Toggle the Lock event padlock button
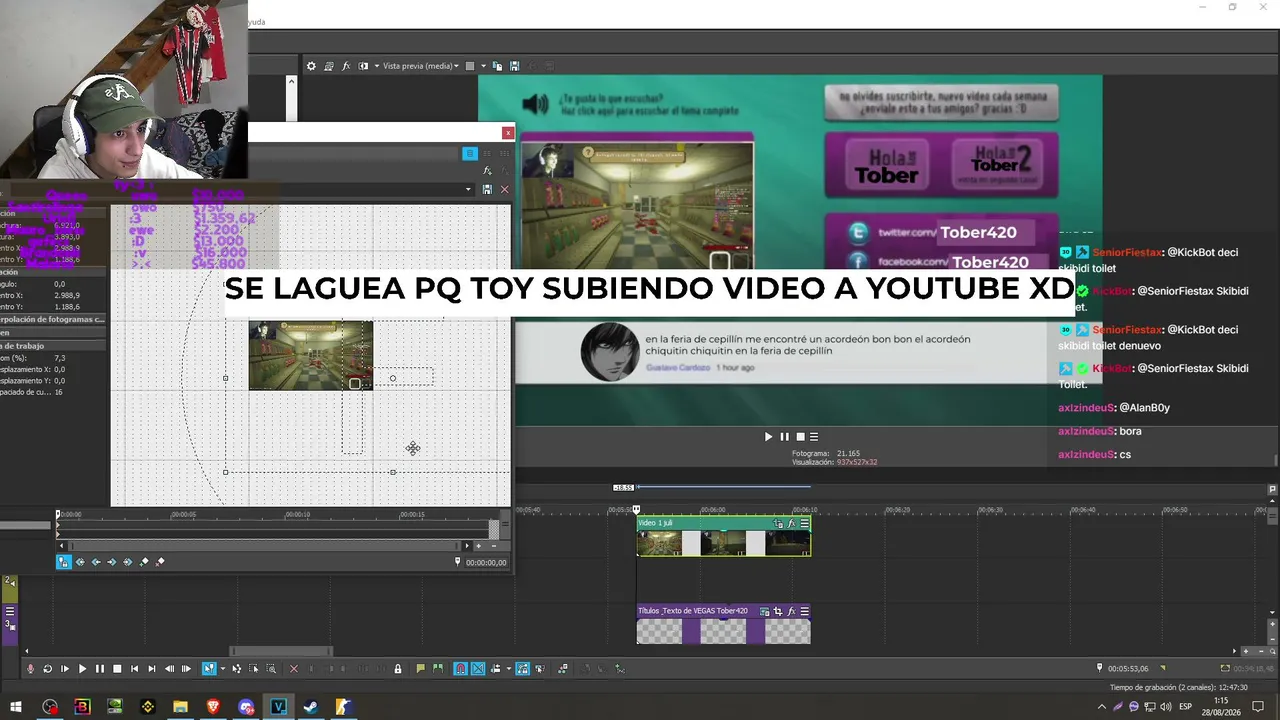This screenshot has width=1280, height=720. tap(398, 668)
